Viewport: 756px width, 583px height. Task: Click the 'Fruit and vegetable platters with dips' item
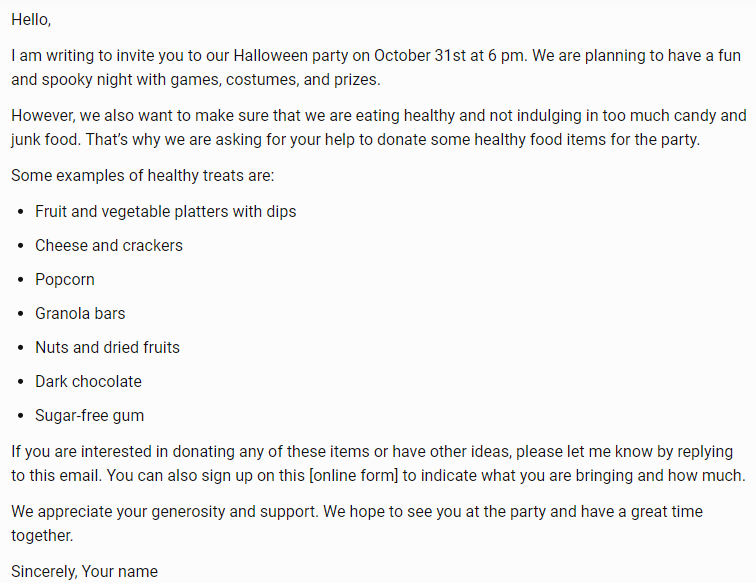pyautogui.click(x=165, y=212)
